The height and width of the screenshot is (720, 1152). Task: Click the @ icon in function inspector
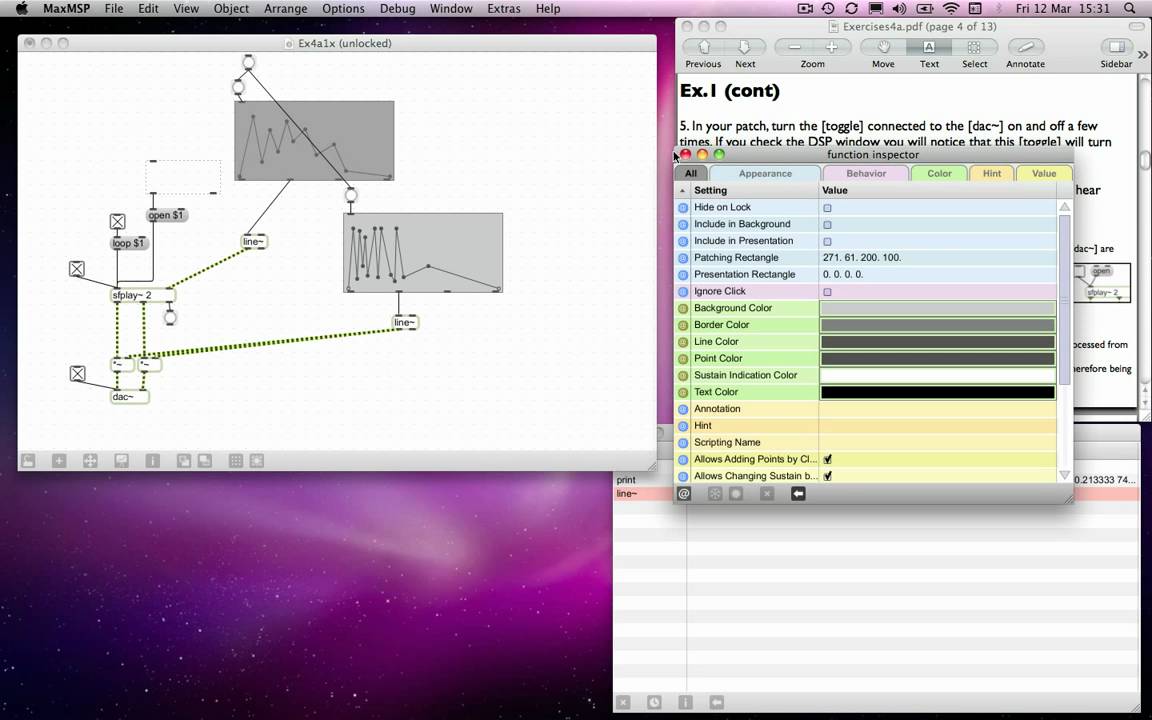684,494
